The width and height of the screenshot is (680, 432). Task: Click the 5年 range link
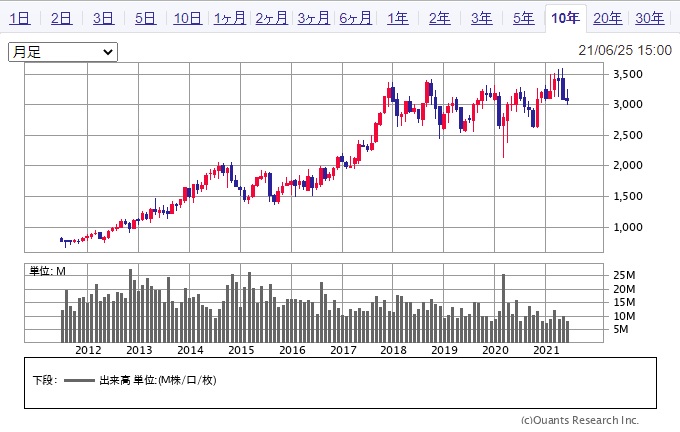pos(524,18)
